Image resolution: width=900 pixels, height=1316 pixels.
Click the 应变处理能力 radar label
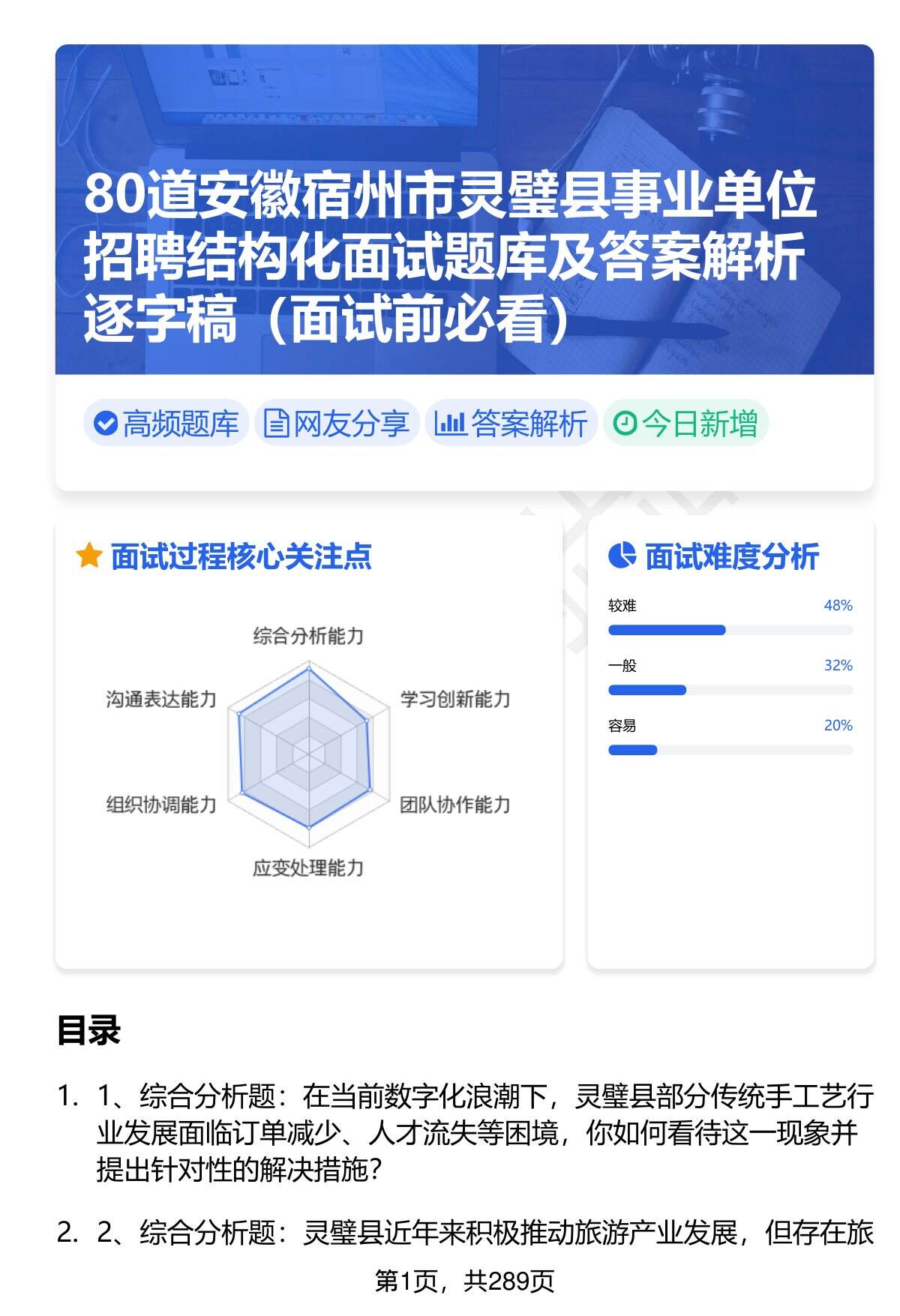pos(308,868)
